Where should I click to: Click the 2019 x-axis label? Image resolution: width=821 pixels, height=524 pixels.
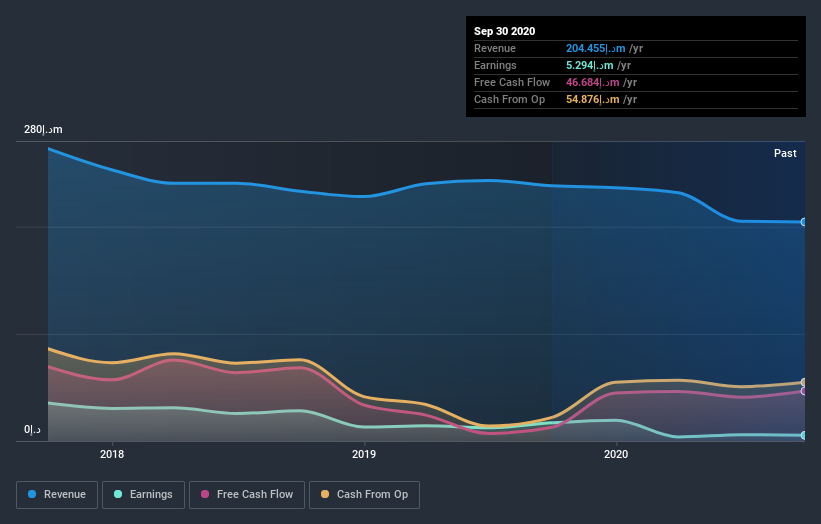pyautogui.click(x=364, y=454)
